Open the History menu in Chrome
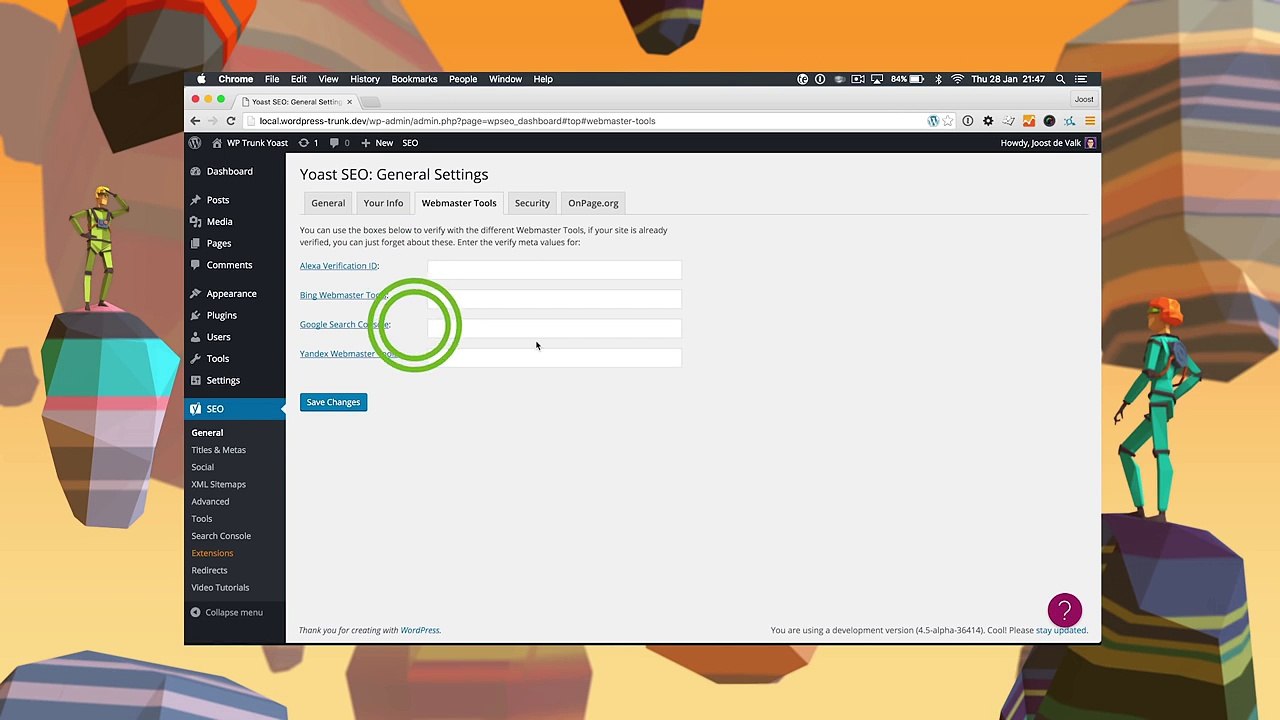The image size is (1280, 720). (x=365, y=79)
